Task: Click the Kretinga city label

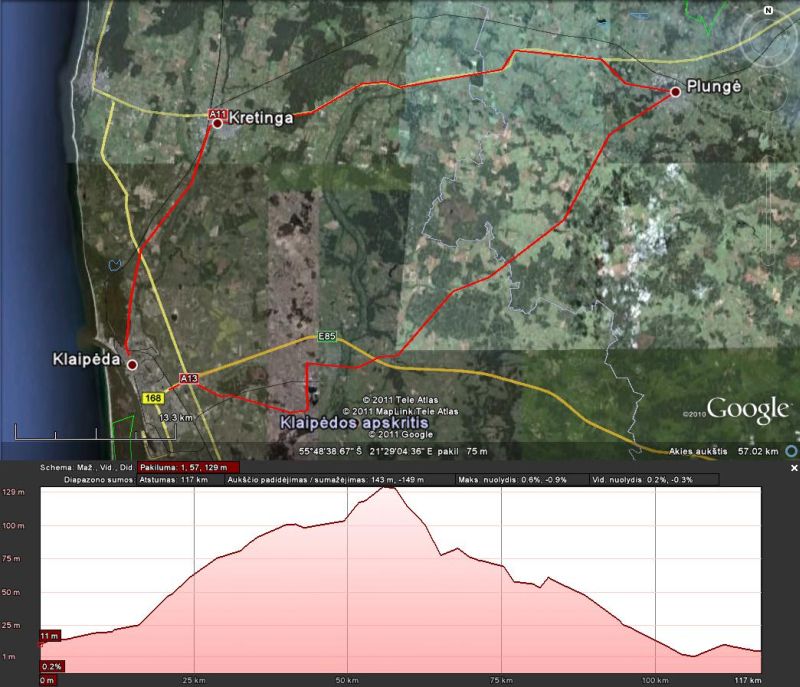Action: click(x=261, y=118)
